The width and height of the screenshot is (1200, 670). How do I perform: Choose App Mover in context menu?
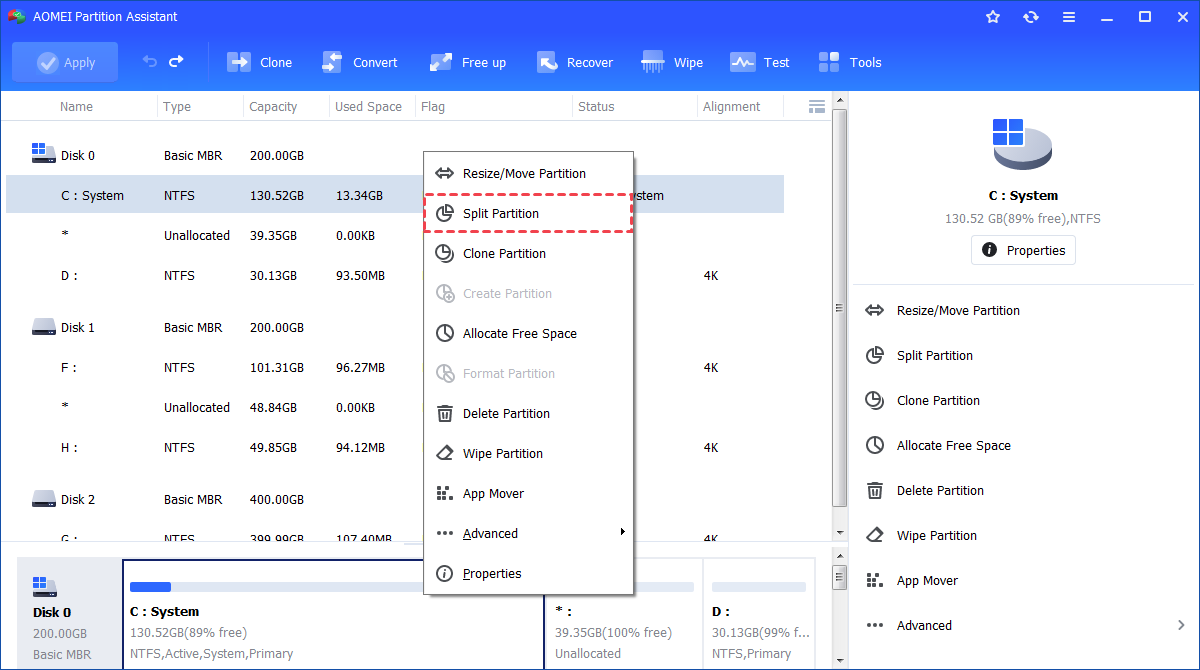(529, 493)
